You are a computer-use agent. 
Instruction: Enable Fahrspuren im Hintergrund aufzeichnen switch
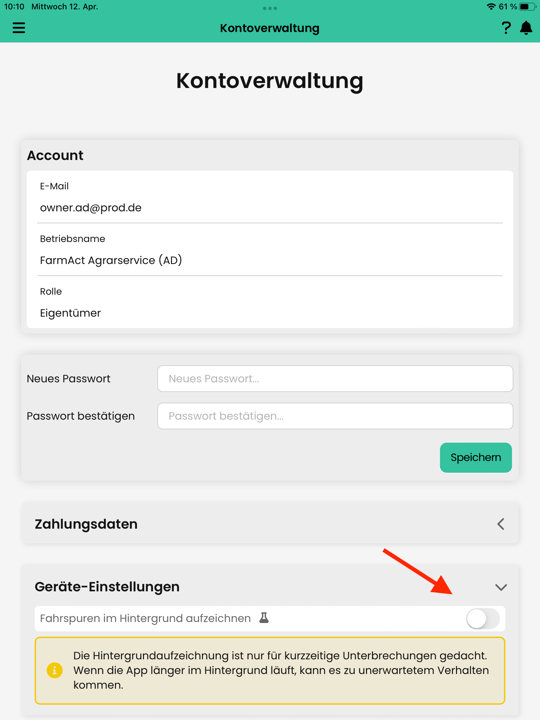483,619
